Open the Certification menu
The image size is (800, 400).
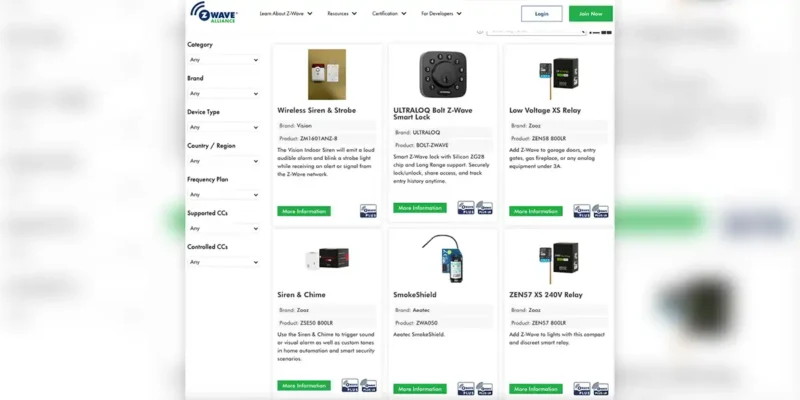[x=389, y=14]
